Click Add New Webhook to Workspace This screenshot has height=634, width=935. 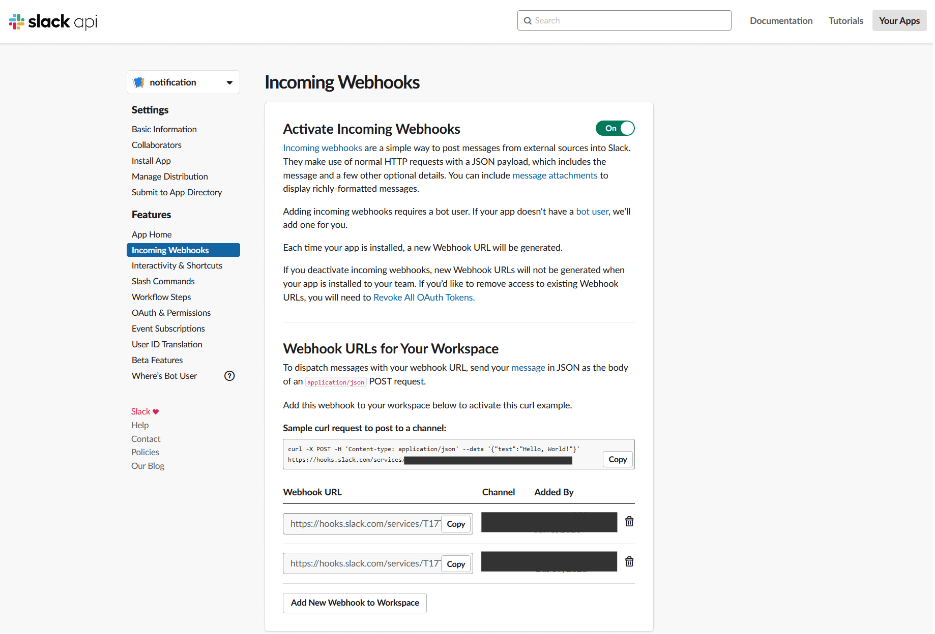[x=355, y=603]
